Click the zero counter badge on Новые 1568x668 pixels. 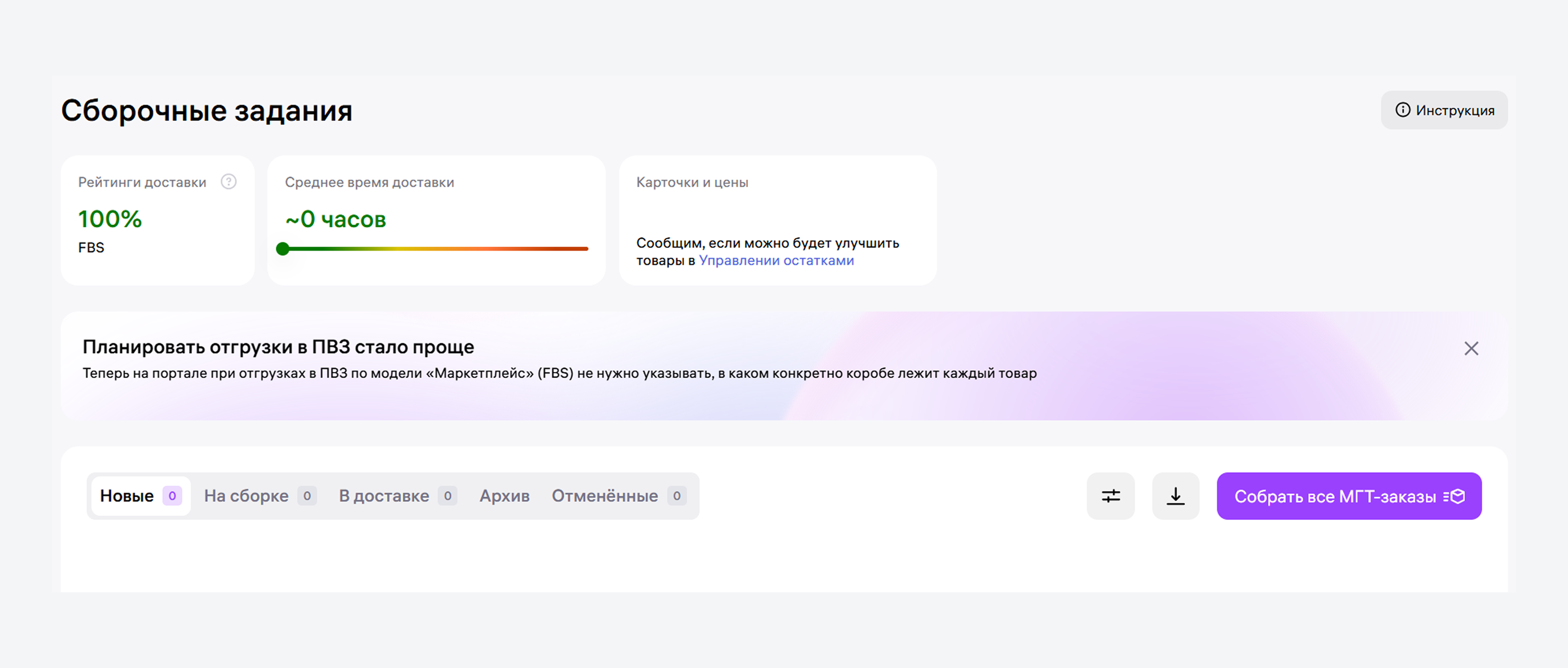pos(172,496)
